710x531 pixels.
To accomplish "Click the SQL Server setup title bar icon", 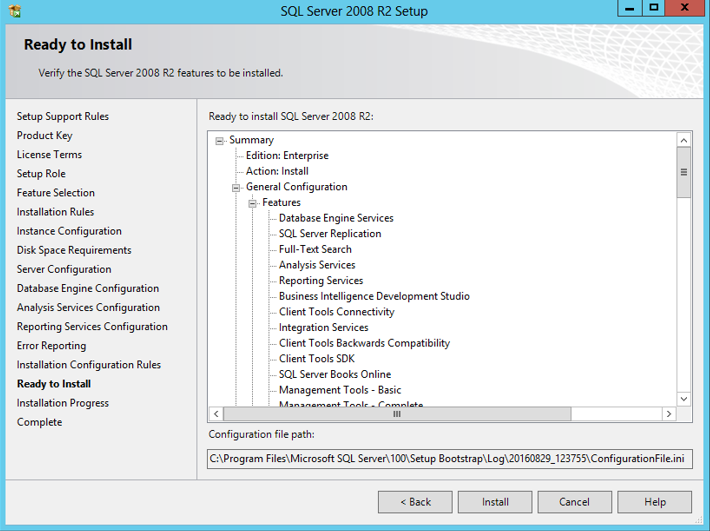I will pyautogui.click(x=14, y=10).
